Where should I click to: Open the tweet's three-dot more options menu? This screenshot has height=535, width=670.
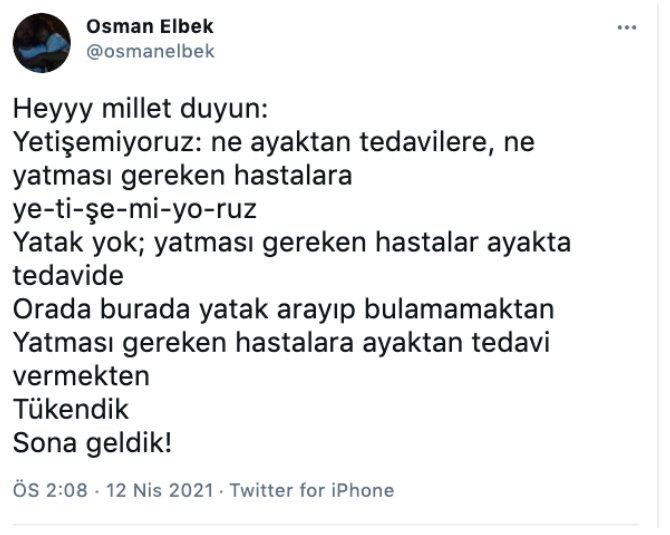point(627,28)
